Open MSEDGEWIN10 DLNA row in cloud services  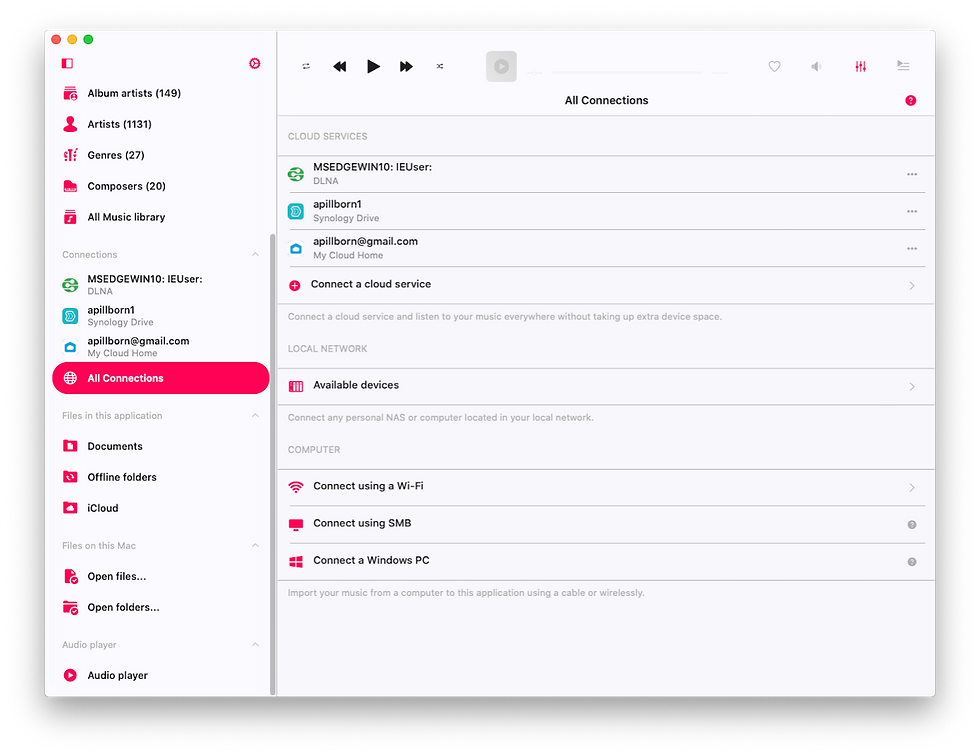tap(606, 174)
